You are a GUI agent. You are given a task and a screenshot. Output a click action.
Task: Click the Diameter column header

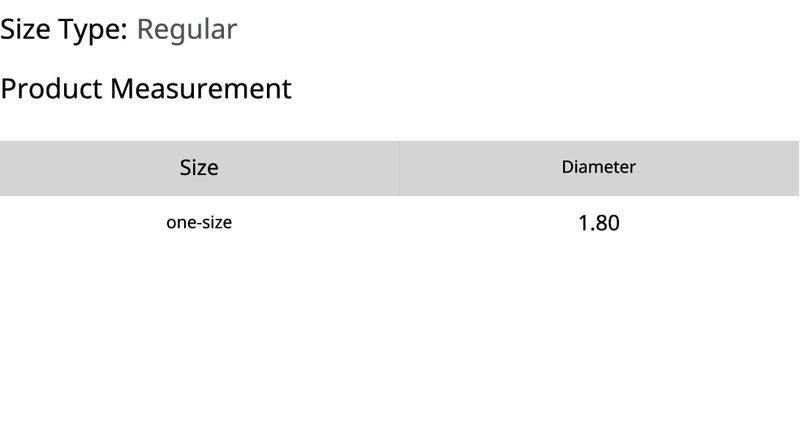[598, 168]
